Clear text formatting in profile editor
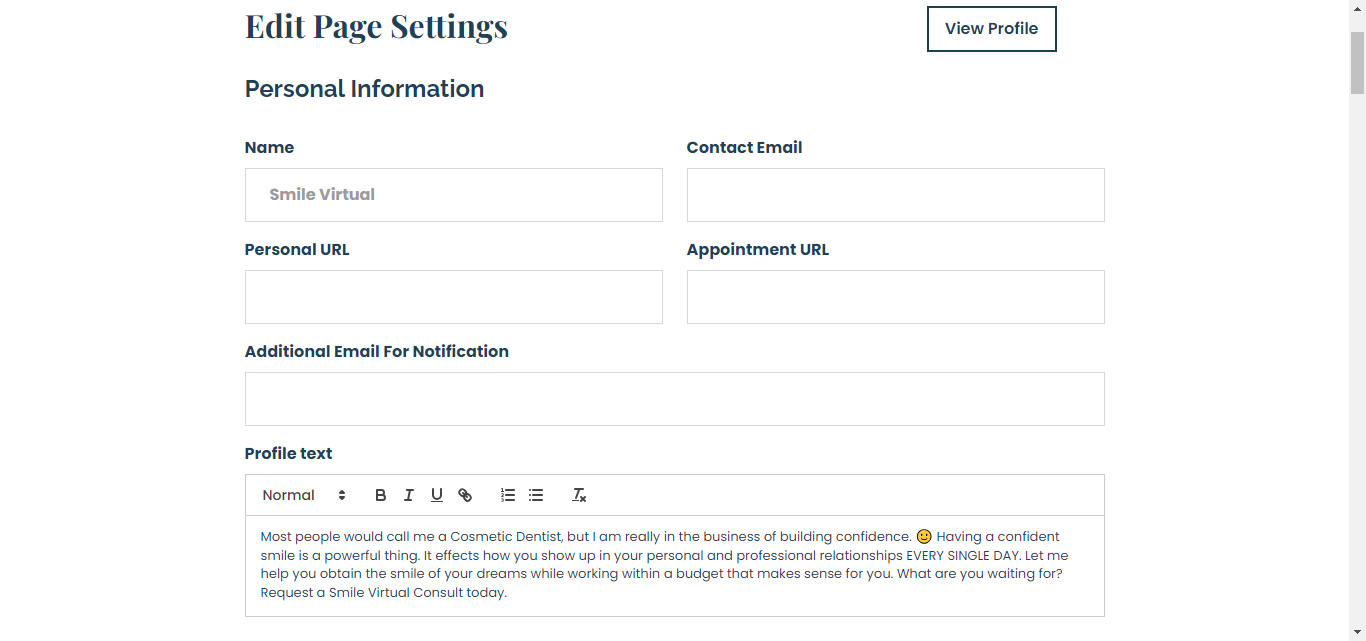The height and width of the screenshot is (641, 1366). coord(579,495)
